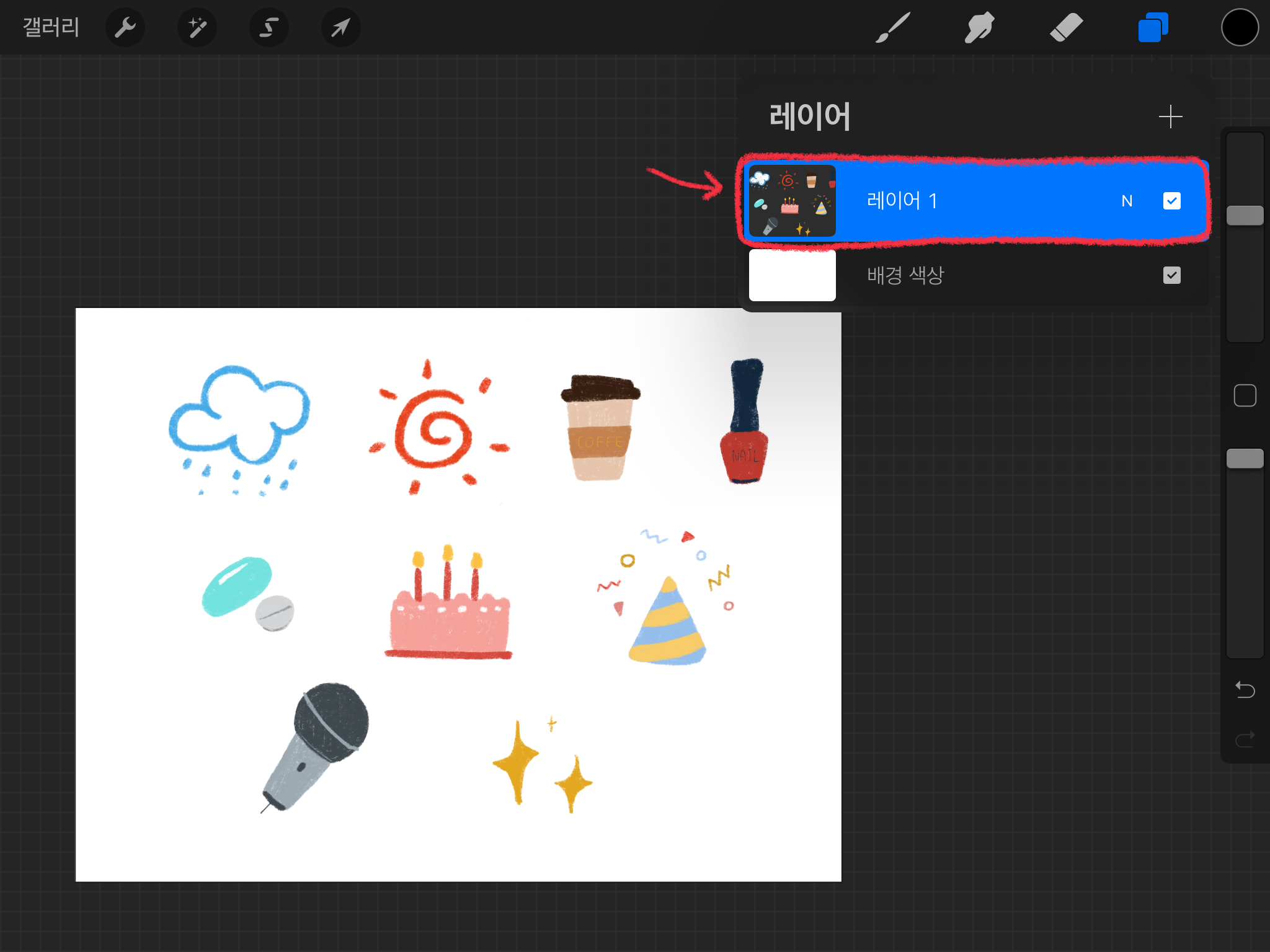This screenshot has height=952, width=1270.
Task: Activate the Selection S-shaped tool
Action: pos(269,27)
